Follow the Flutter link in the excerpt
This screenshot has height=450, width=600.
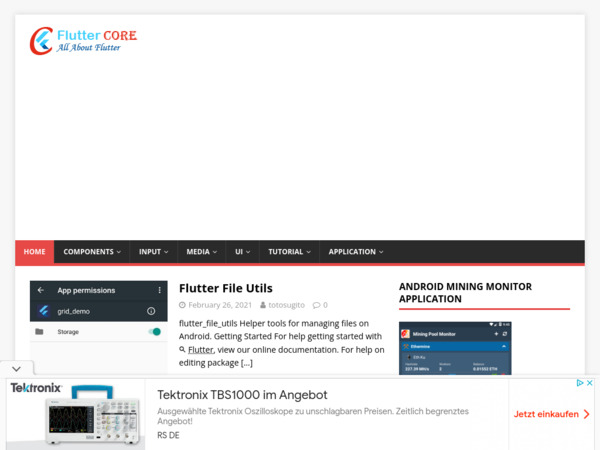point(200,351)
